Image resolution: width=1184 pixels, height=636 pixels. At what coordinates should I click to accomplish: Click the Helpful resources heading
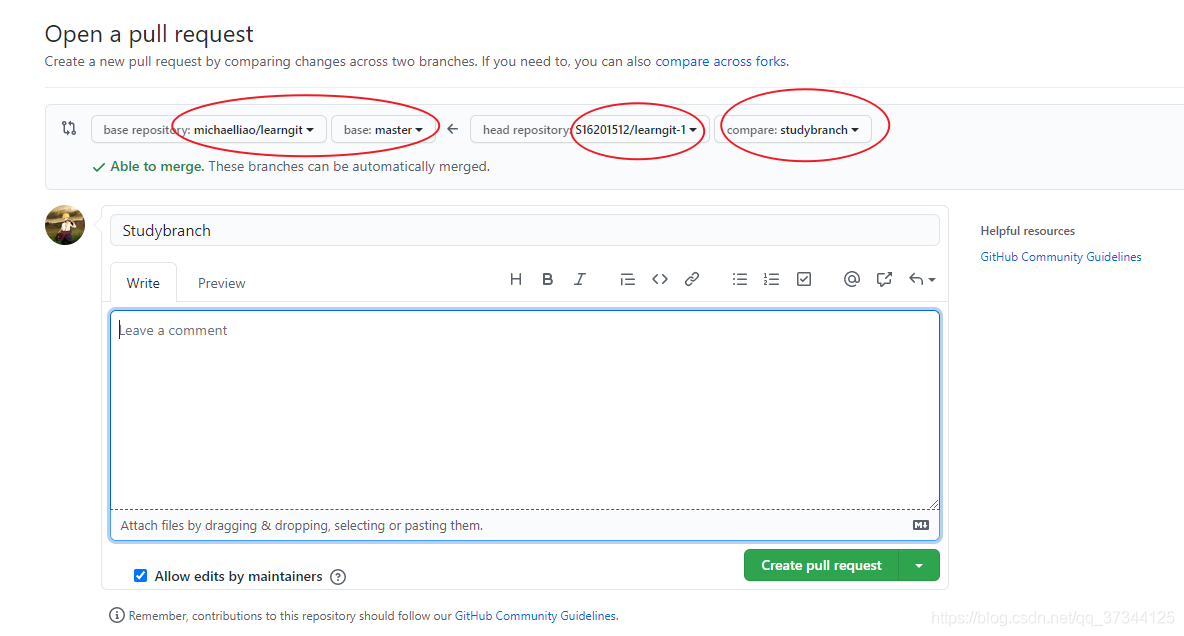coord(1028,231)
